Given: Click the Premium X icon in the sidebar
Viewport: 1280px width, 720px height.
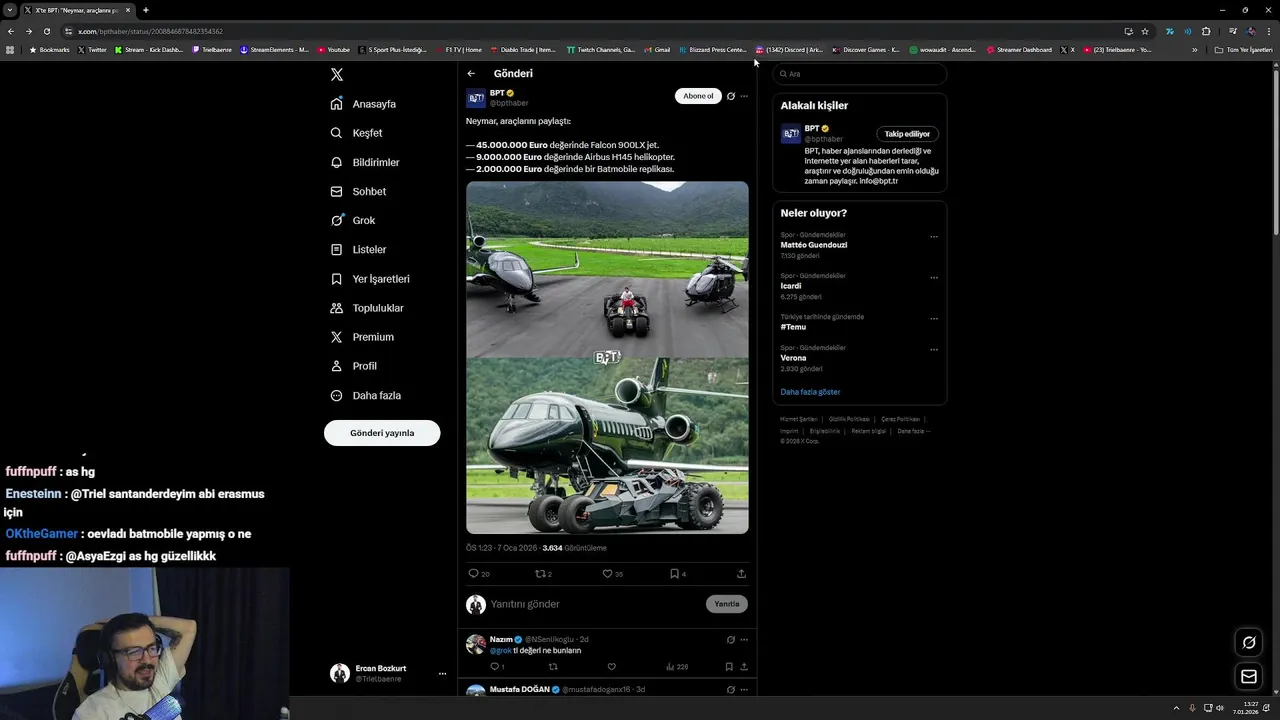Looking at the screenshot, I should pos(337,337).
